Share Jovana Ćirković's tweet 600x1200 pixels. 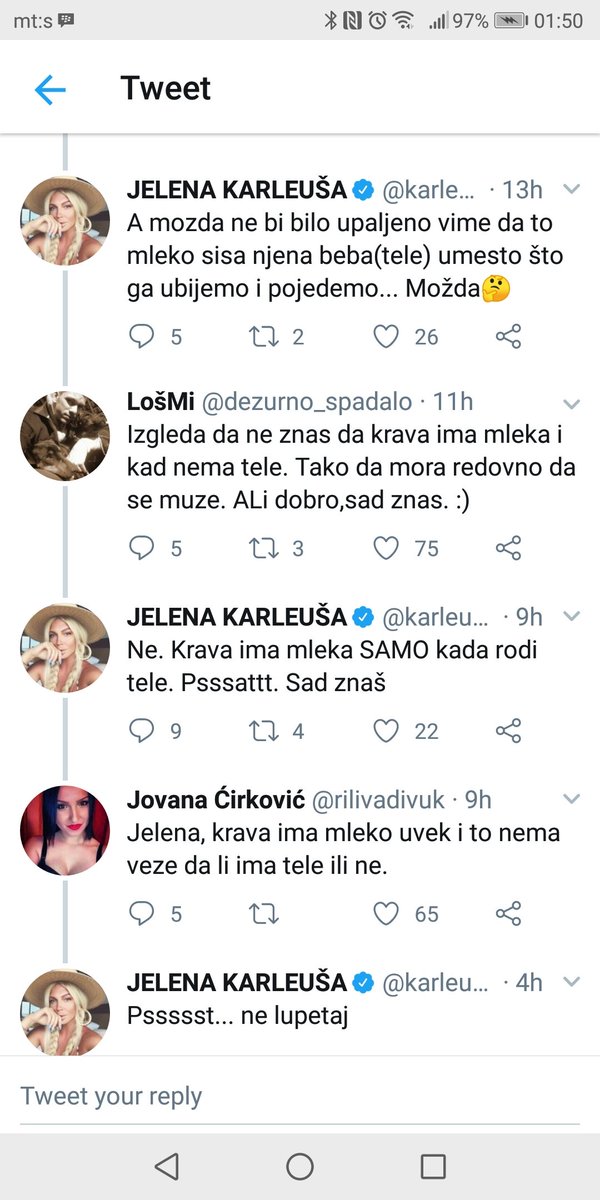point(509,913)
